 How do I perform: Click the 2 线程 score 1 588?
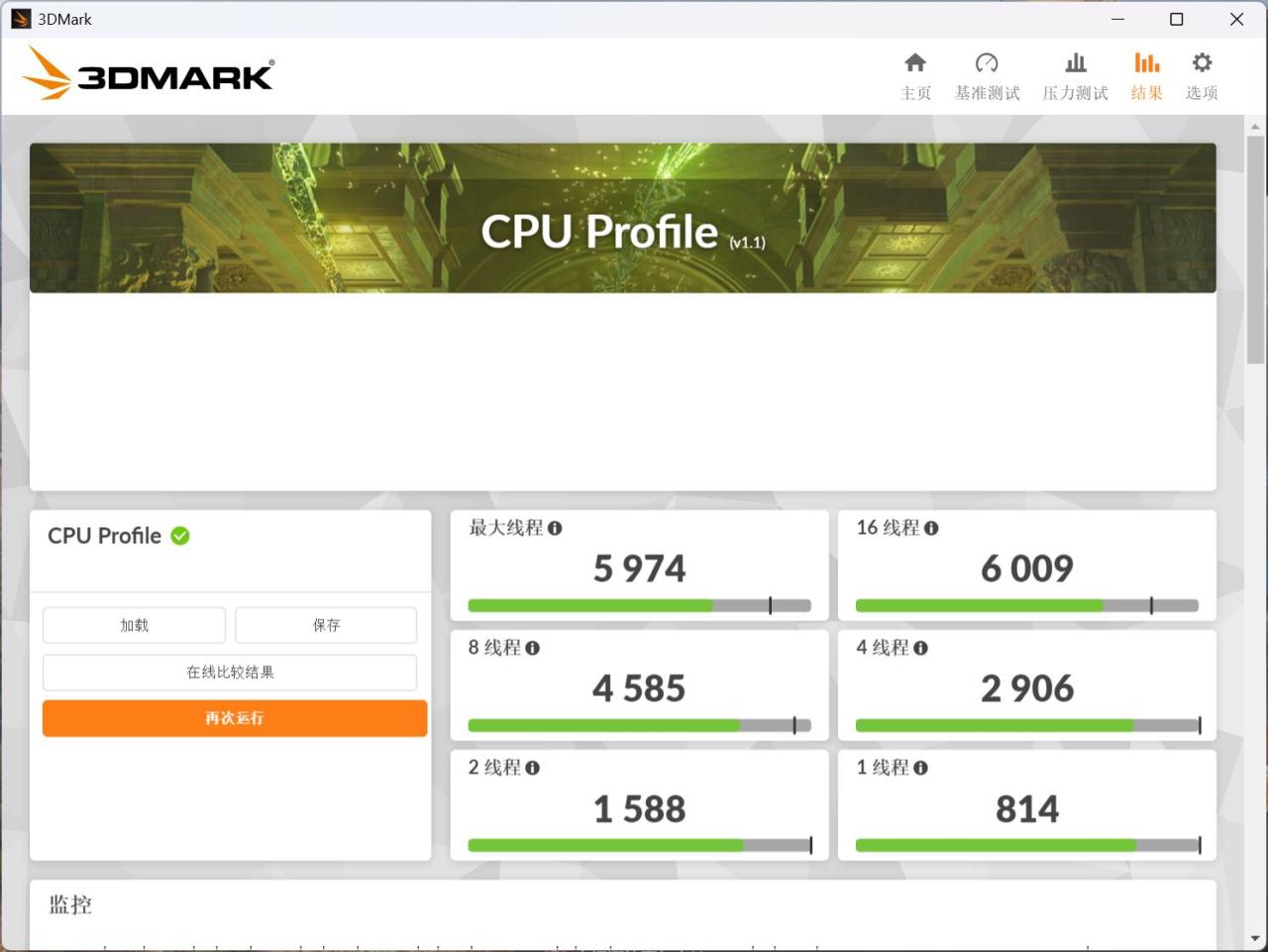point(639,809)
